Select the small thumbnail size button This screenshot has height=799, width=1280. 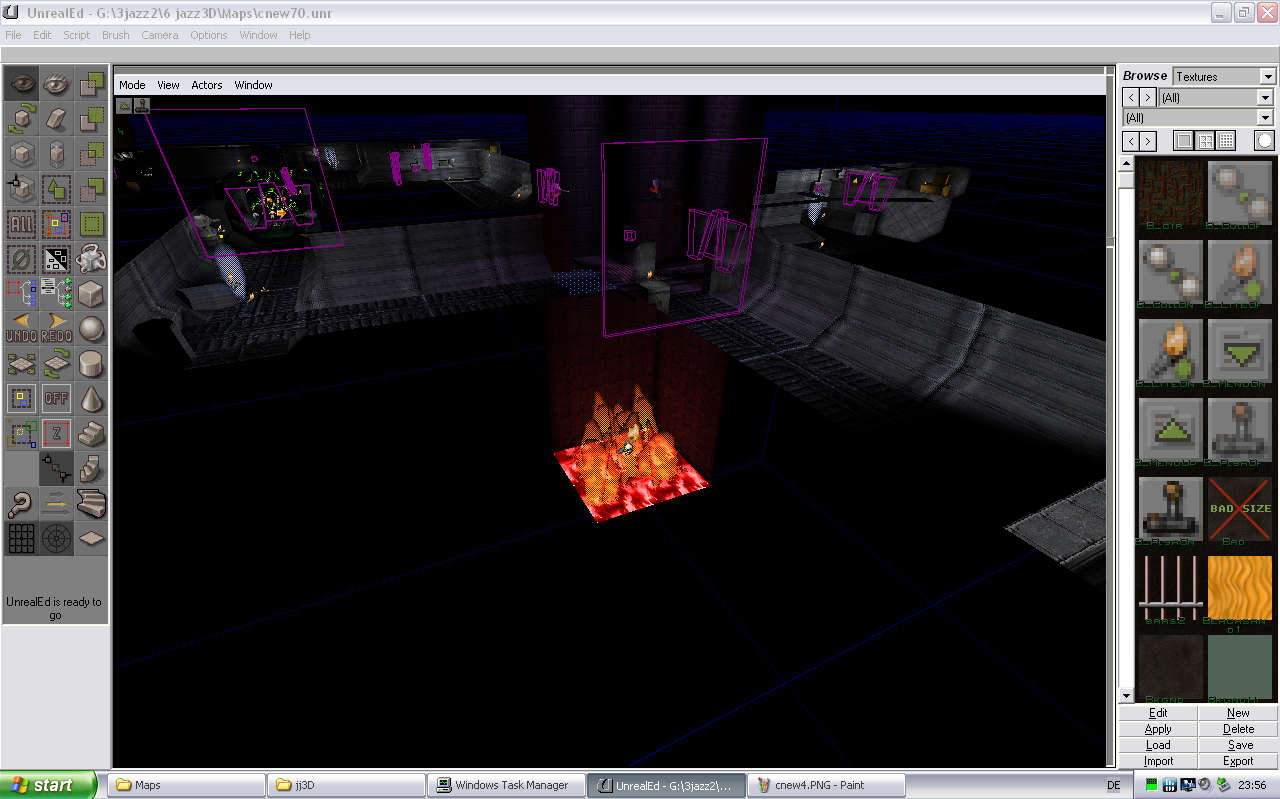click(x=1227, y=141)
